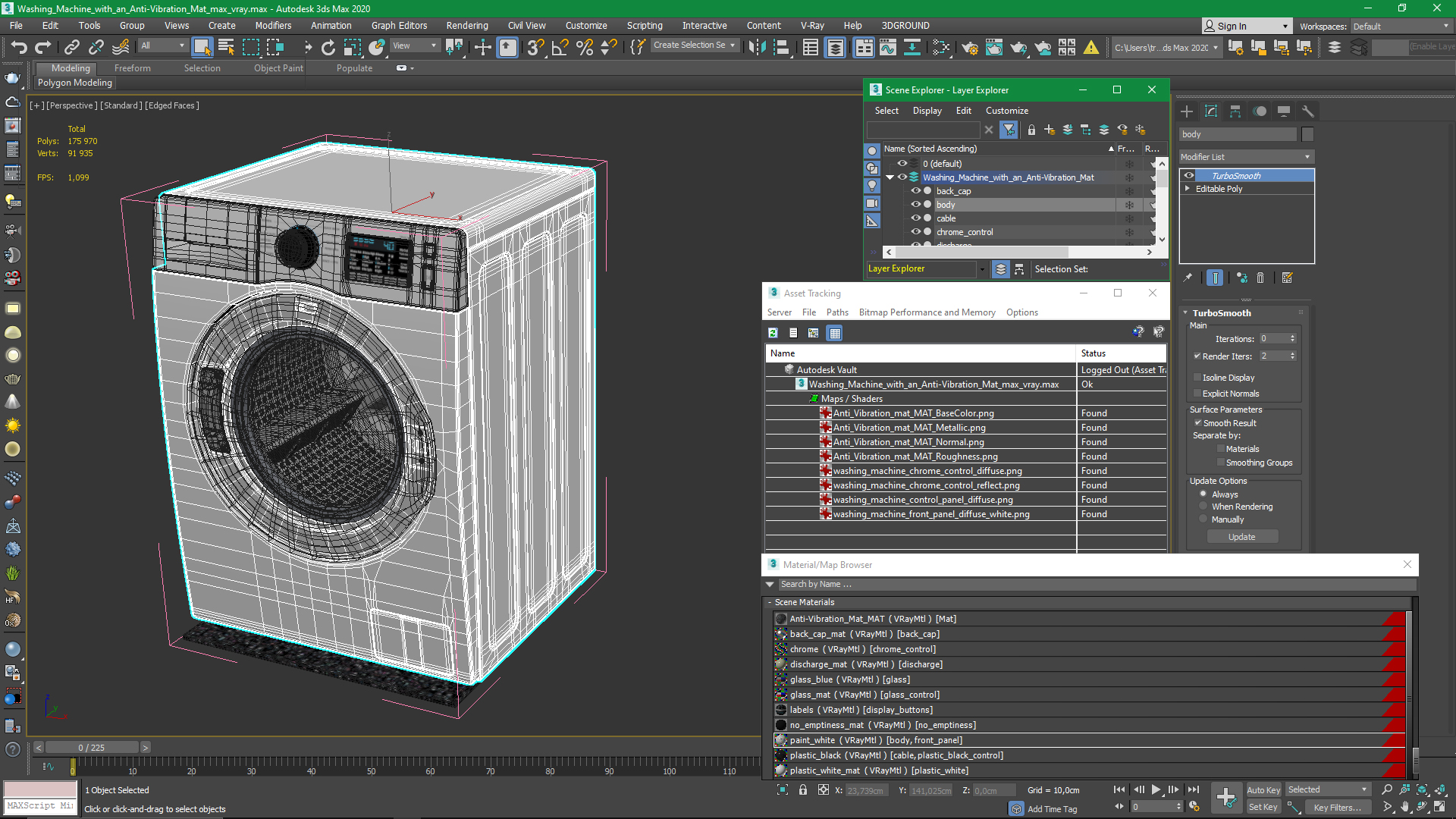1456x819 pixels.
Task: Click the Update button in TurboSmooth
Action: click(1241, 537)
